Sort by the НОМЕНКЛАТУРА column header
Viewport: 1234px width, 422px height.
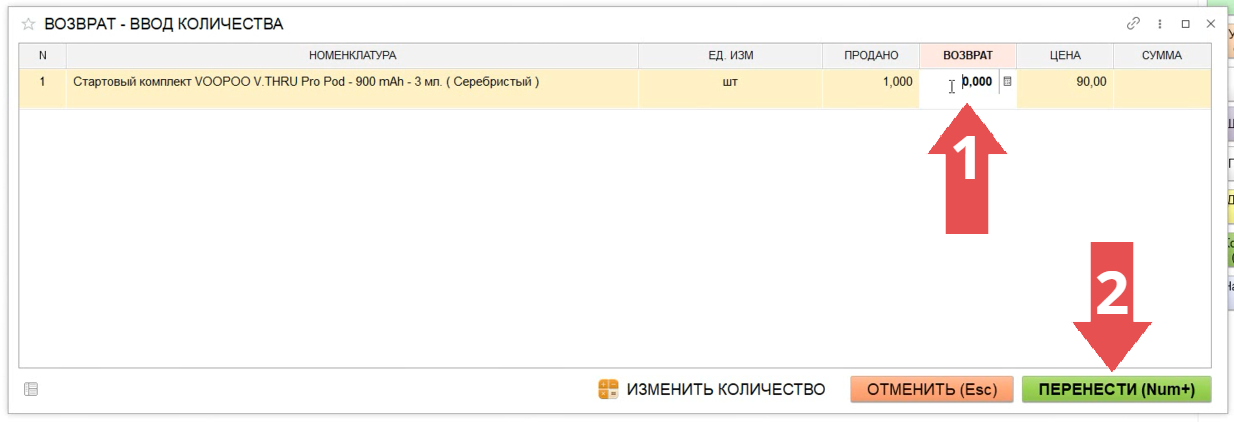[x=352, y=56]
